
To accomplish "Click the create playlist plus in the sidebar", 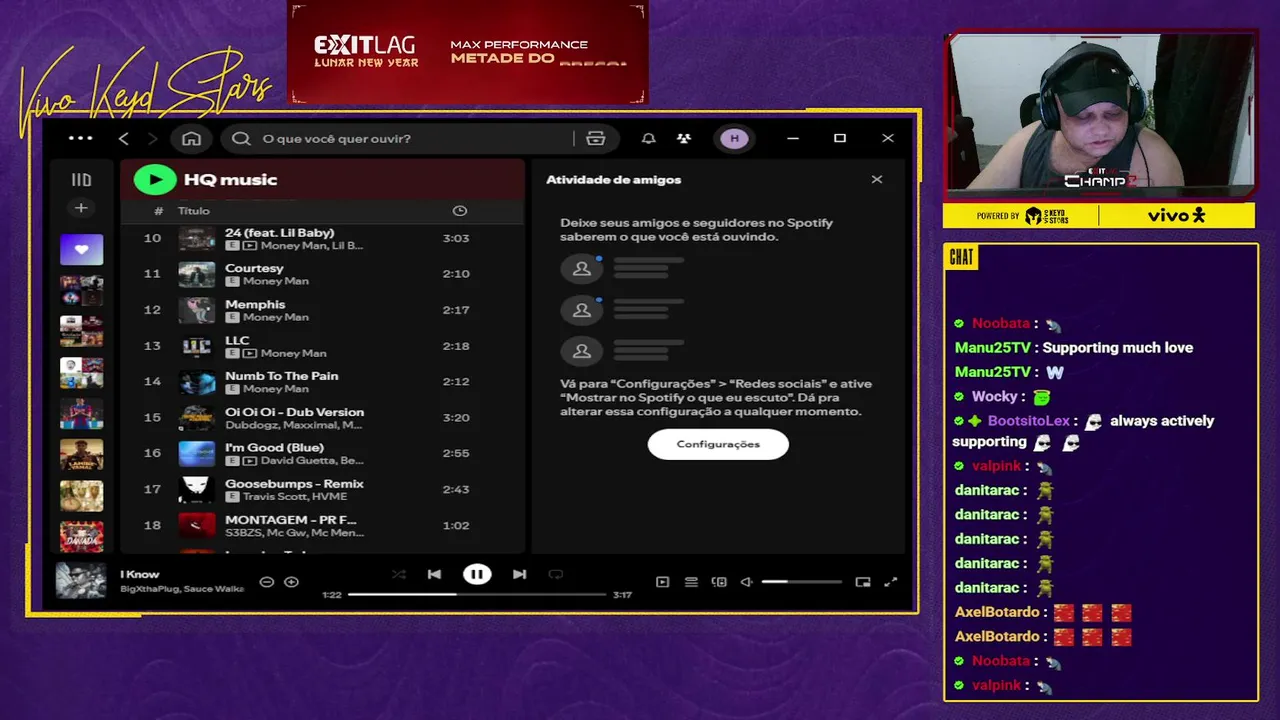I will (81, 208).
